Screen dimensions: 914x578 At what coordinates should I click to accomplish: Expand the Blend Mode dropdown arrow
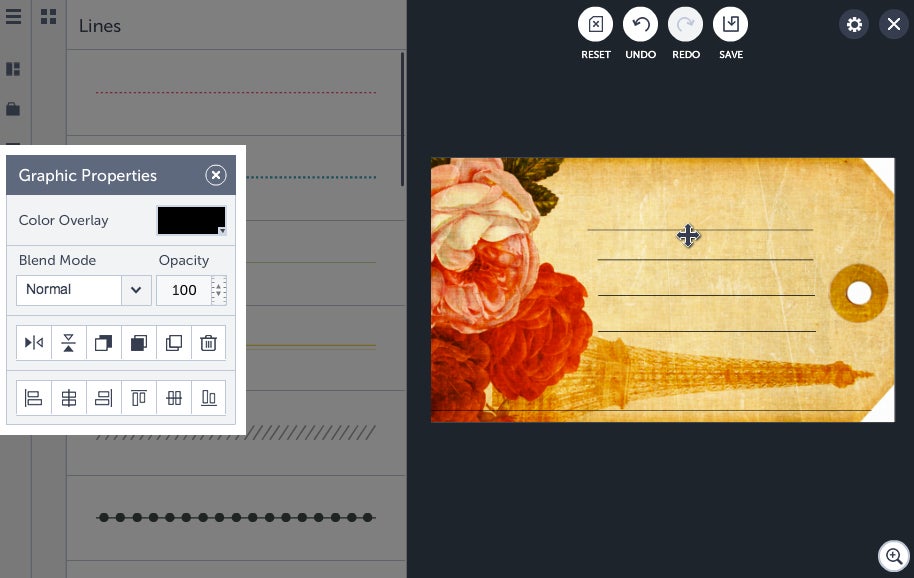coord(136,290)
